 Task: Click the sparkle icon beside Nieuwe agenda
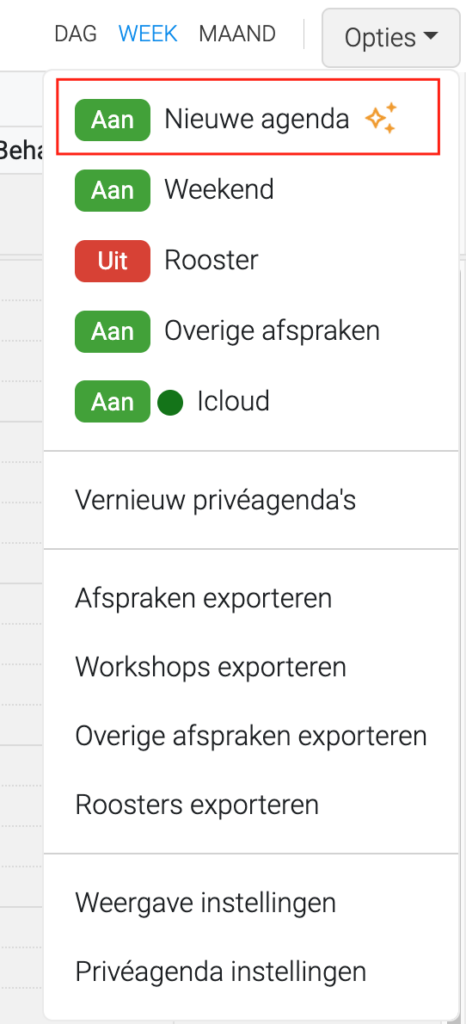coord(381,118)
